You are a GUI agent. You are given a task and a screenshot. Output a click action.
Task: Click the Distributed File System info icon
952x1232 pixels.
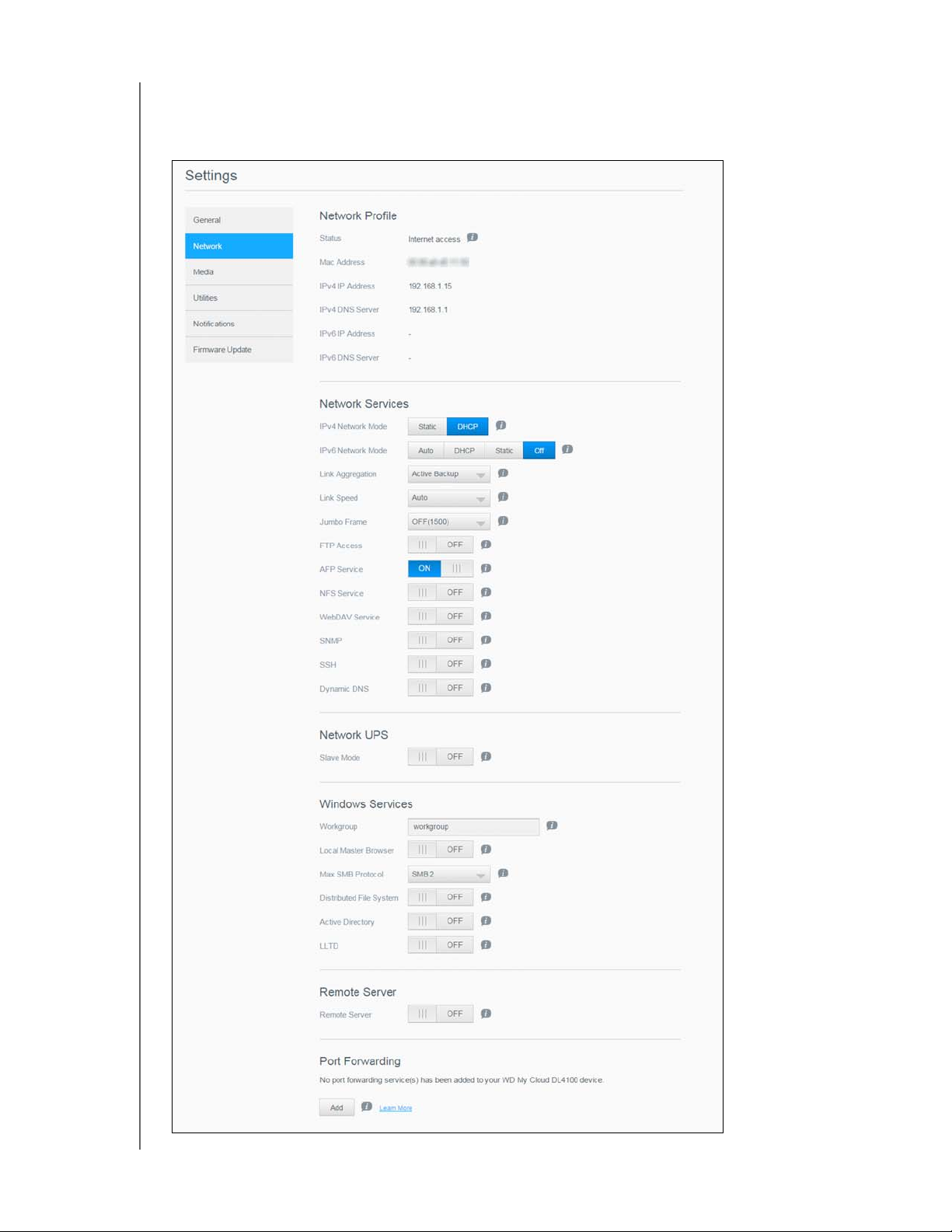486,897
